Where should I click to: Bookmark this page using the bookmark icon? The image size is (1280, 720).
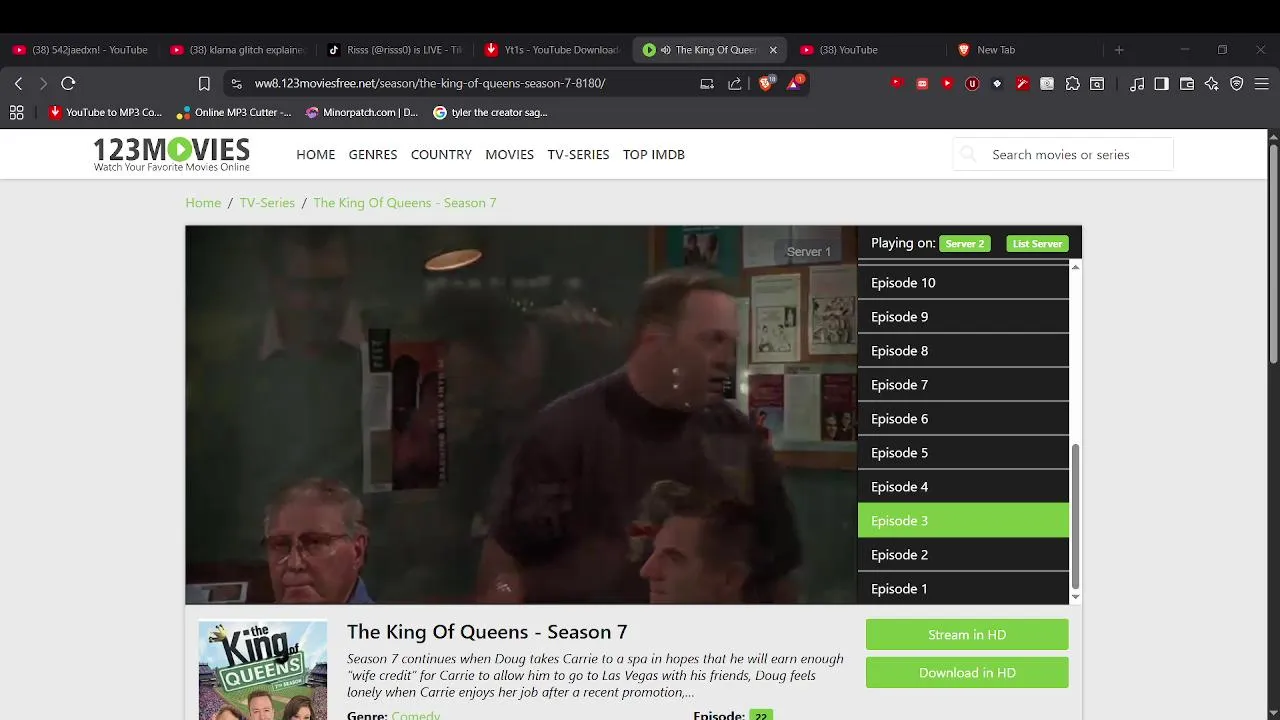[204, 84]
